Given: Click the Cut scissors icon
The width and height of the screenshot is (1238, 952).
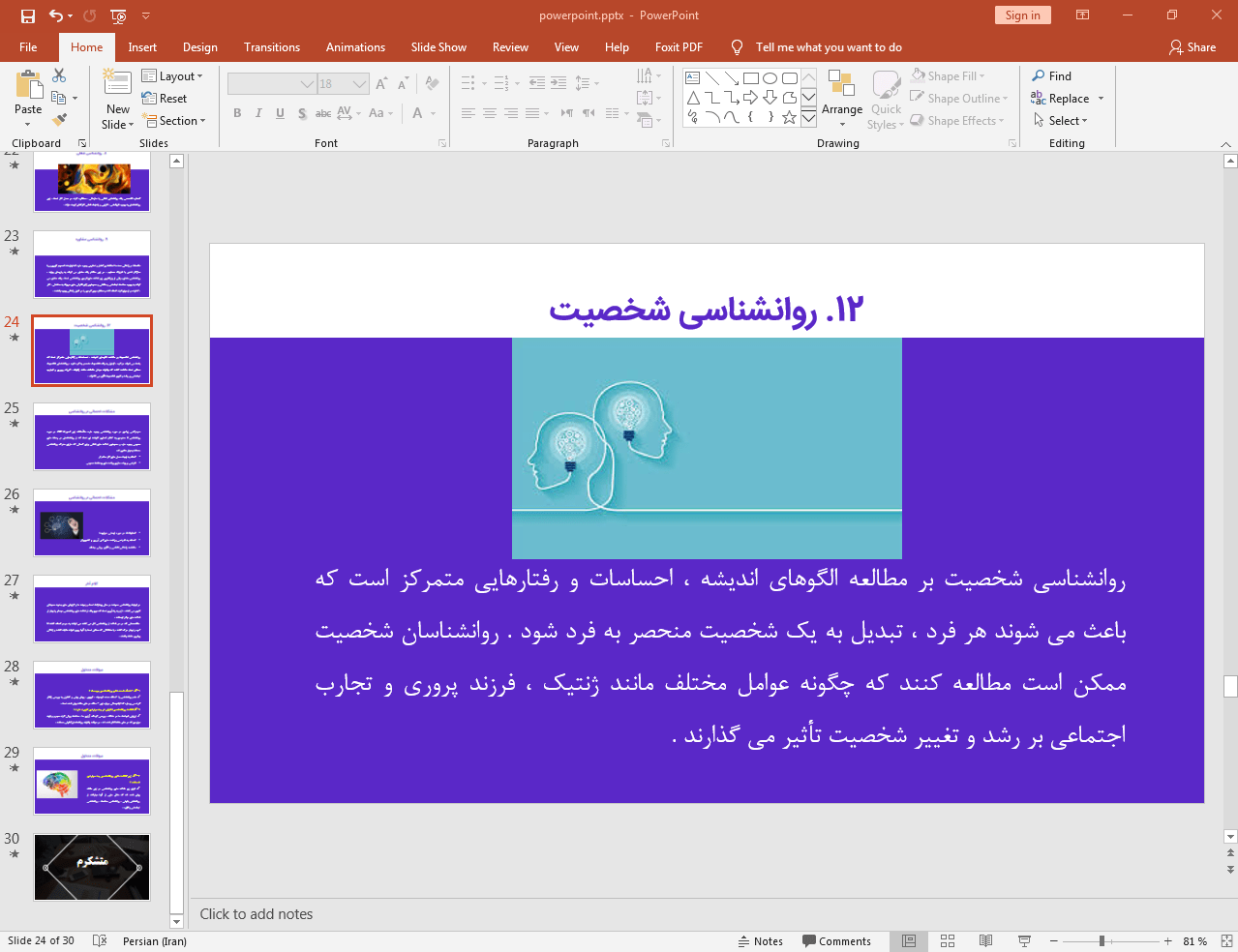Looking at the screenshot, I should pyautogui.click(x=60, y=75).
